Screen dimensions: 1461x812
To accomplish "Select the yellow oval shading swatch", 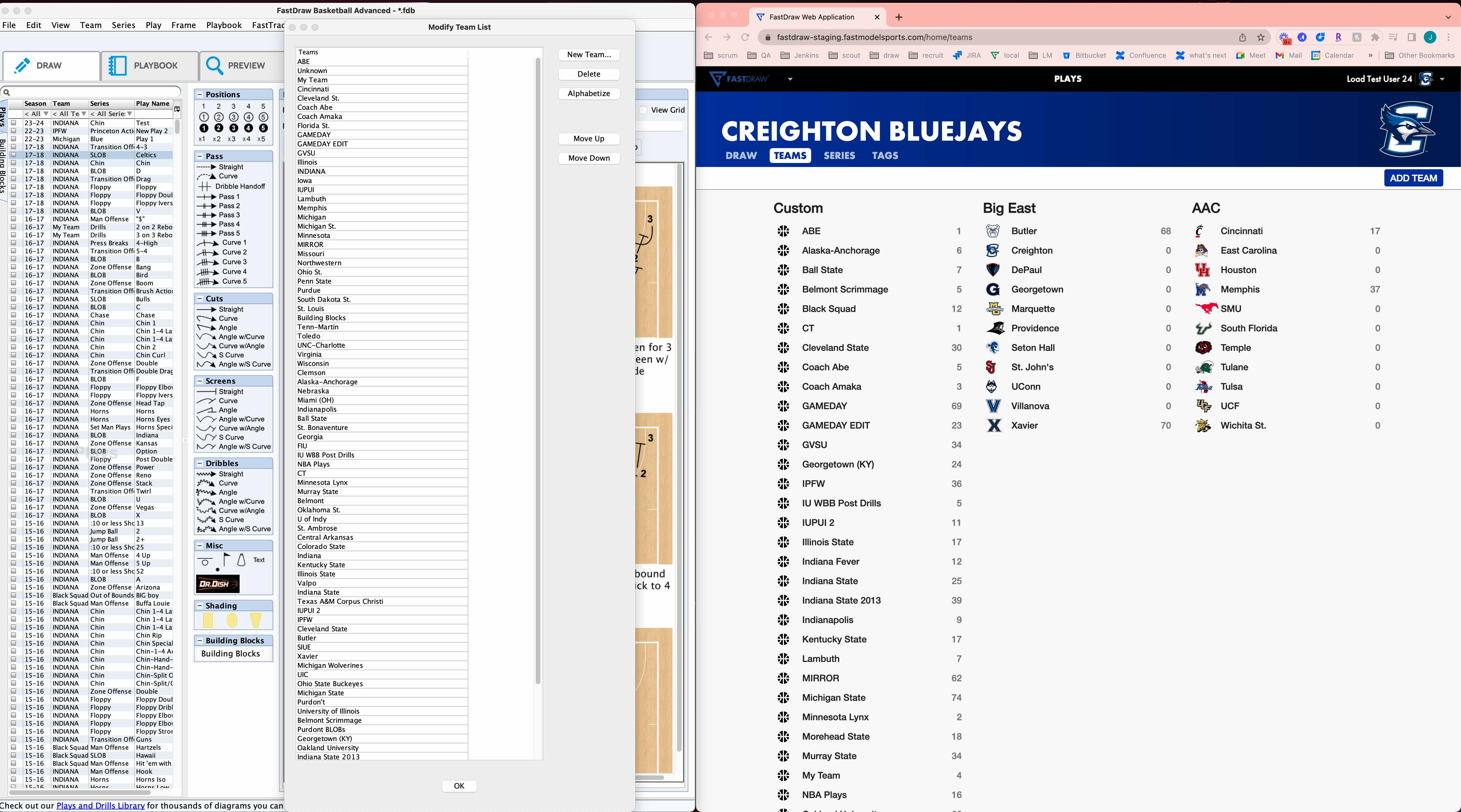I will click(232, 620).
